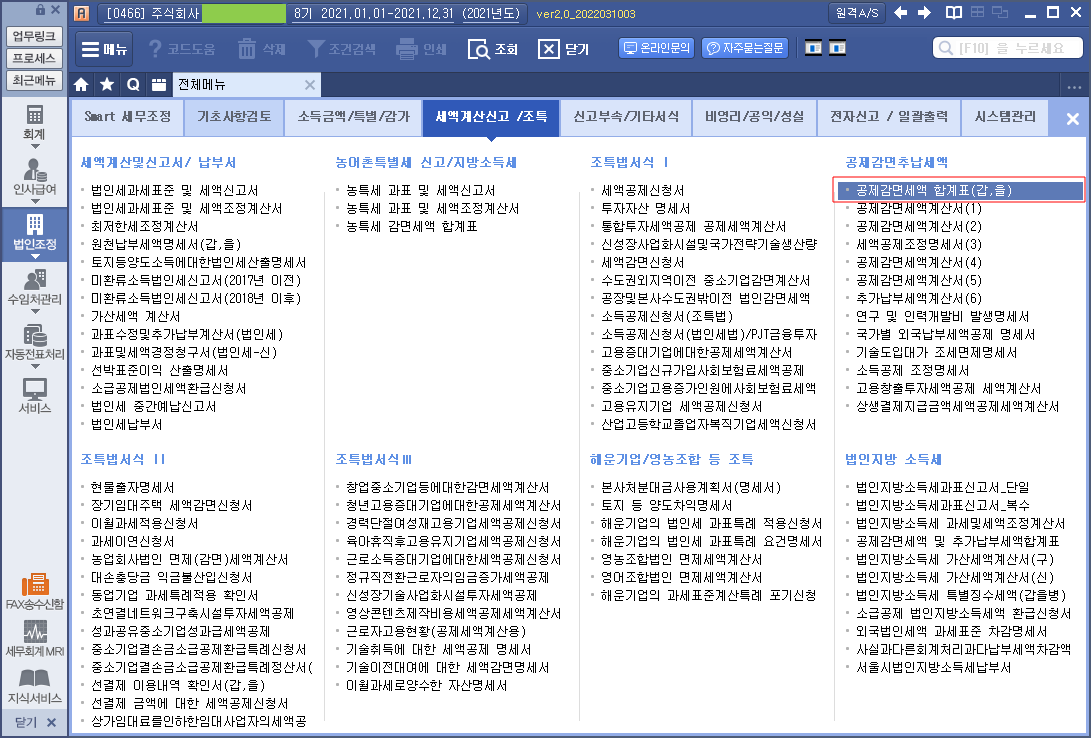Open the 인사급여 payroll module
The height and width of the screenshot is (738, 1091).
(x=34, y=175)
